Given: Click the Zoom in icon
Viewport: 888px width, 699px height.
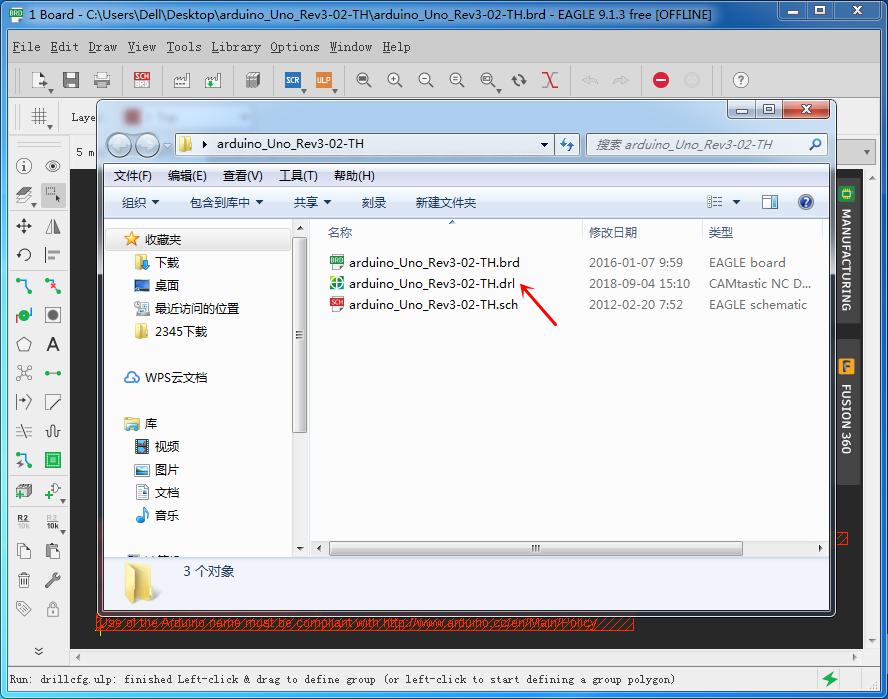Looking at the screenshot, I should coord(395,80).
